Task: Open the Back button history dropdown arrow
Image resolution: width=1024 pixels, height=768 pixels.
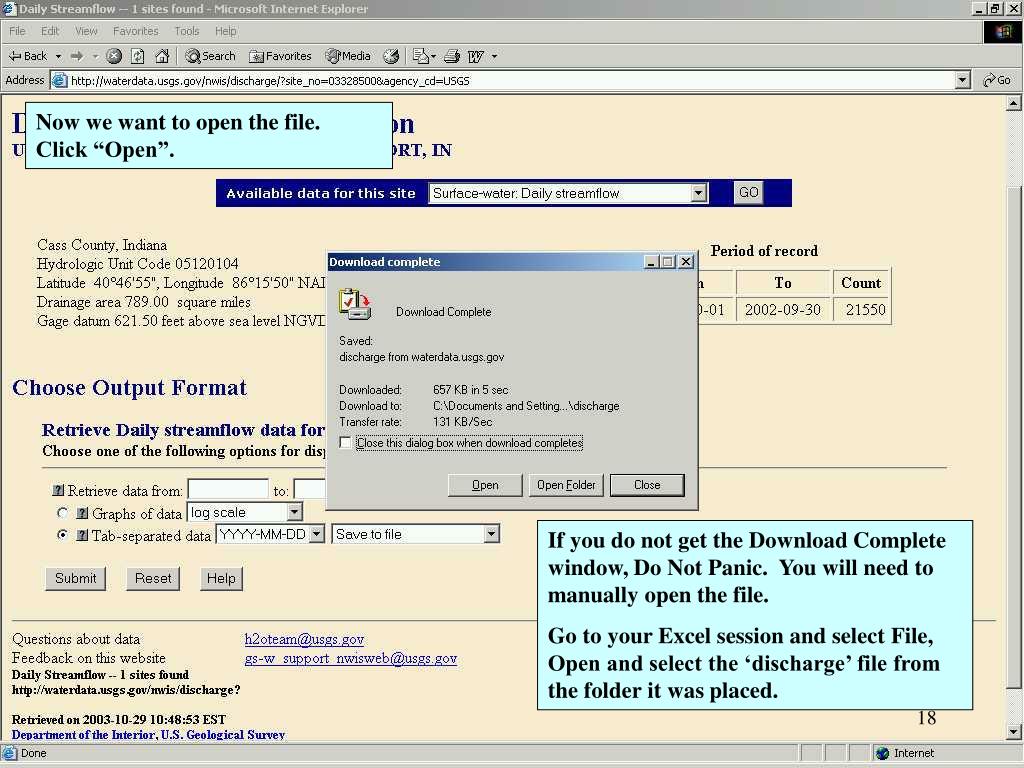Action: [58, 56]
